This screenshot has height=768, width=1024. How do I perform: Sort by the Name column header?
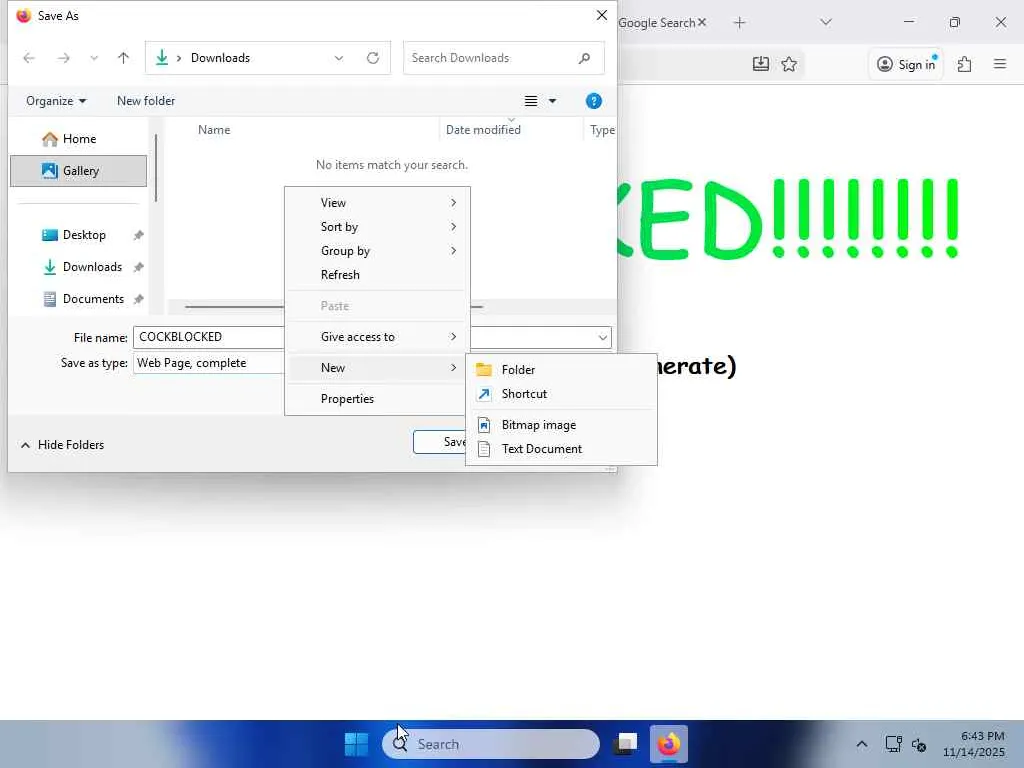point(214,130)
